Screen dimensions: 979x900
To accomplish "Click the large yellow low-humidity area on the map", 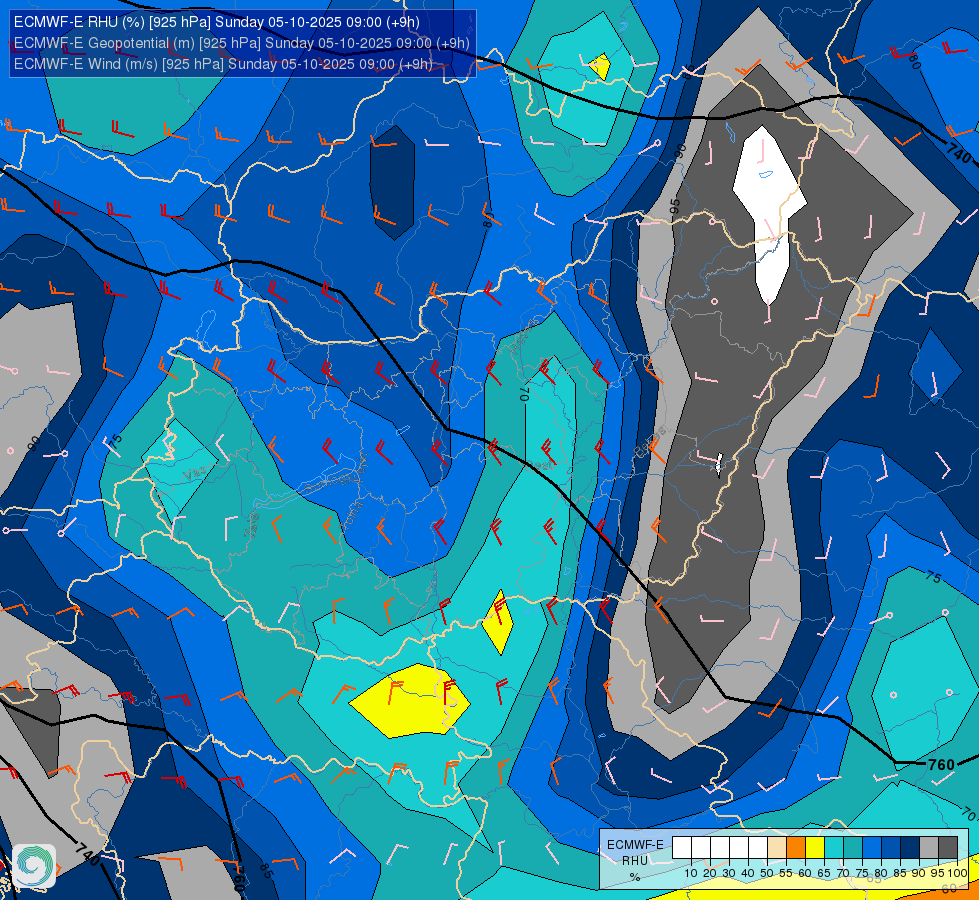I will (409, 700).
